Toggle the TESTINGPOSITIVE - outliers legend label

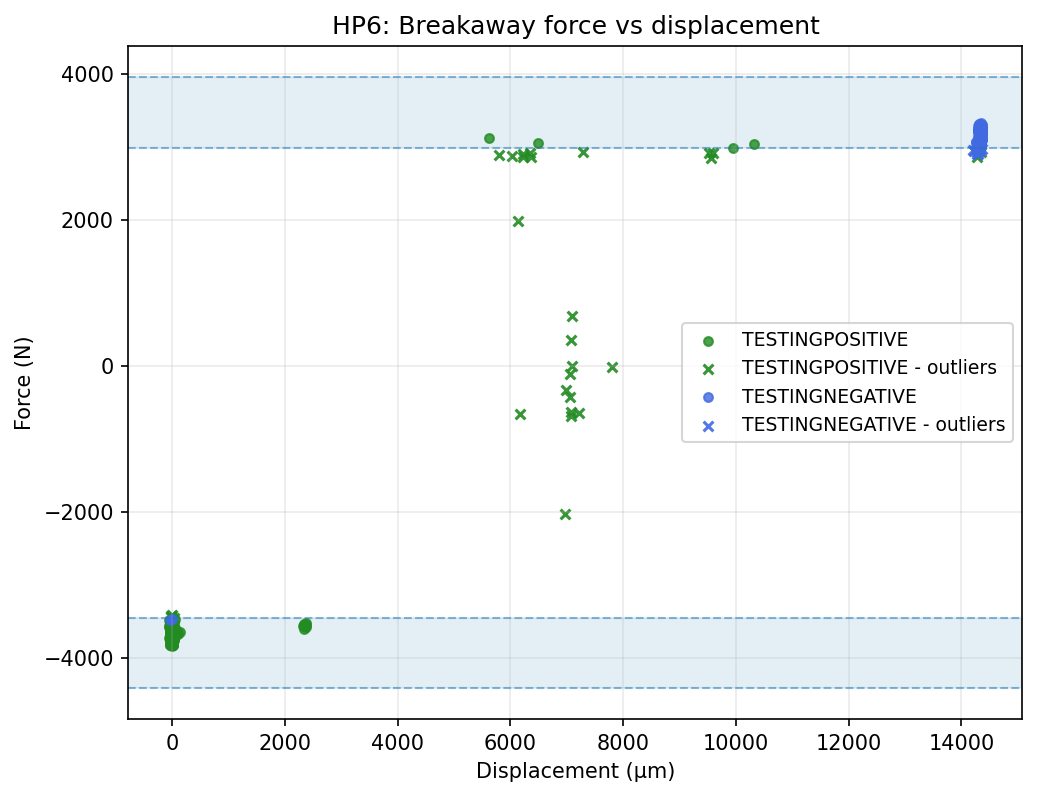[x=869, y=368]
